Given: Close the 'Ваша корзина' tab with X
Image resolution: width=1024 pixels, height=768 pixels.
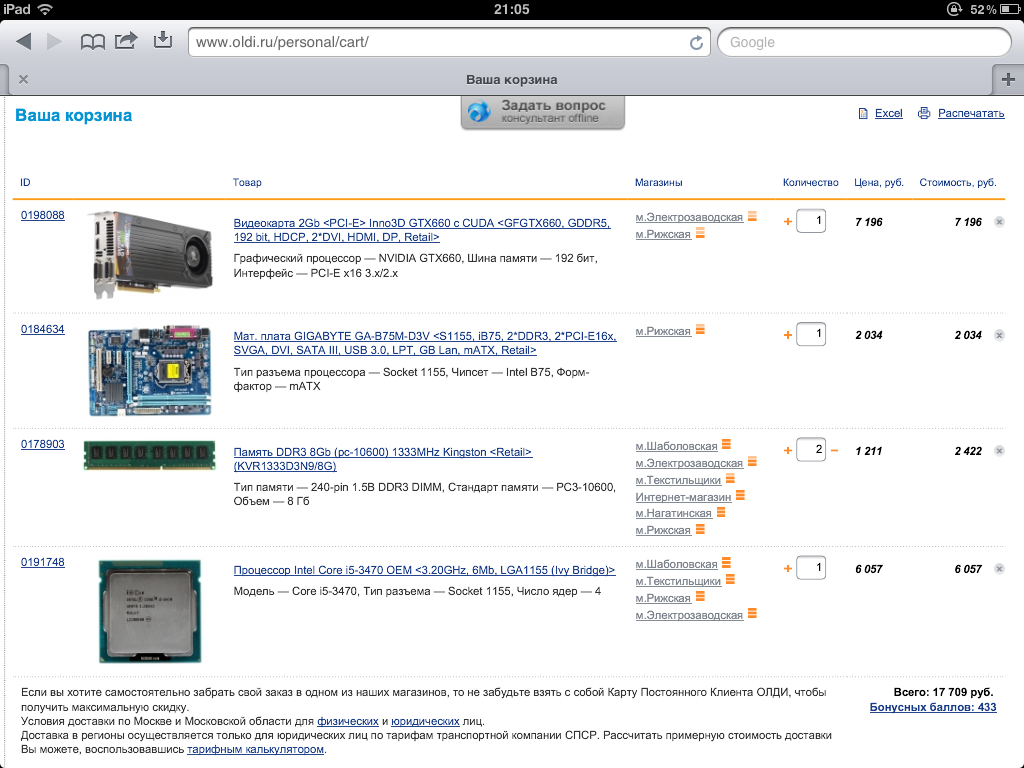Looking at the screenshot, I should click(x=24, y=79).
